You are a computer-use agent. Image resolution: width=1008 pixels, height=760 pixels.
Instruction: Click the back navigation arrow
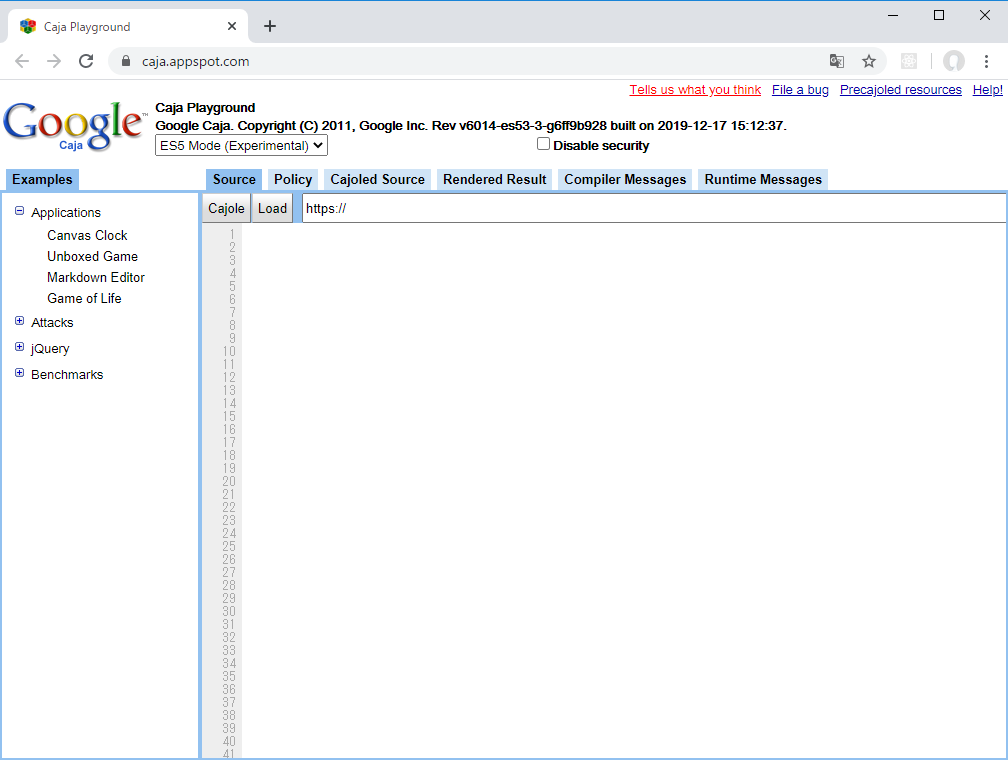point(22,61)
